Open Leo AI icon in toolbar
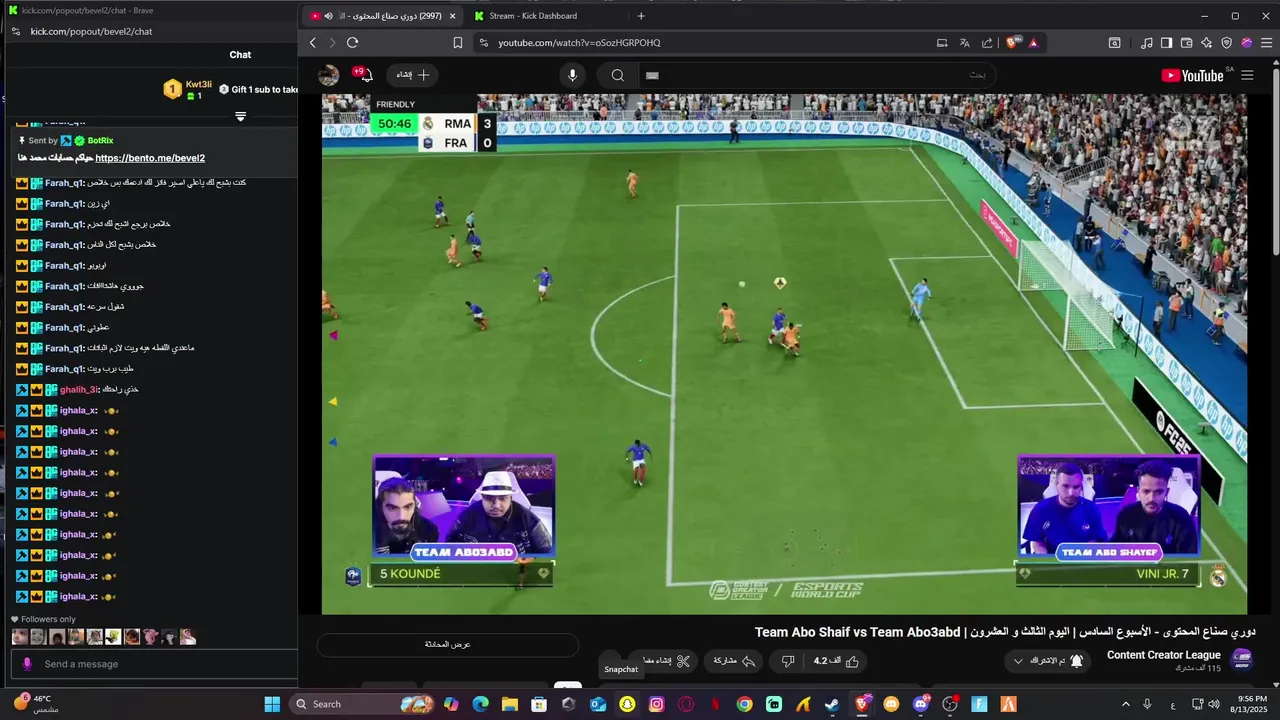The height and width of the screenshot is (720, 1280). pos(1206,43)
